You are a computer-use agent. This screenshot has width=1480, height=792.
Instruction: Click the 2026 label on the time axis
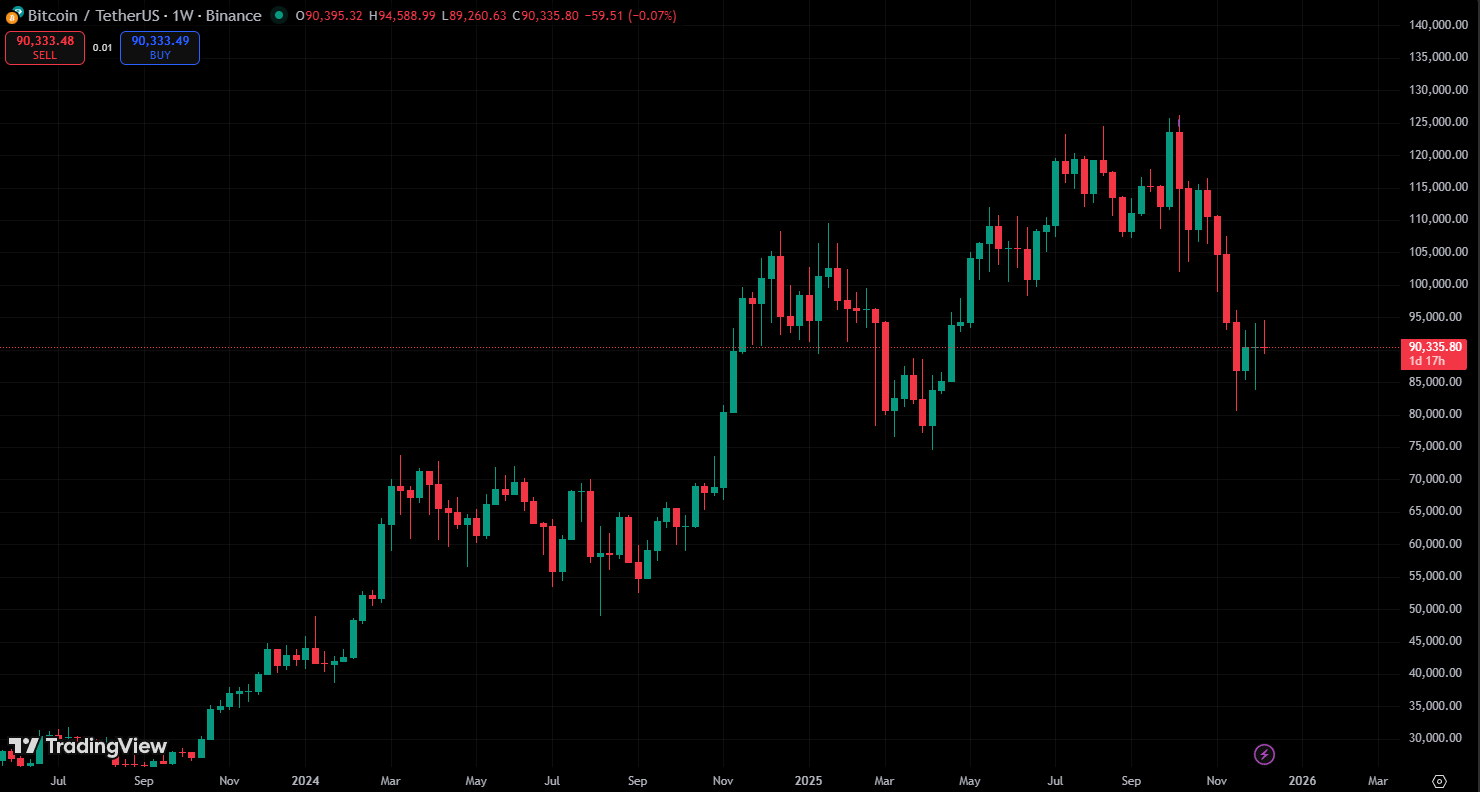point(1301,780)
